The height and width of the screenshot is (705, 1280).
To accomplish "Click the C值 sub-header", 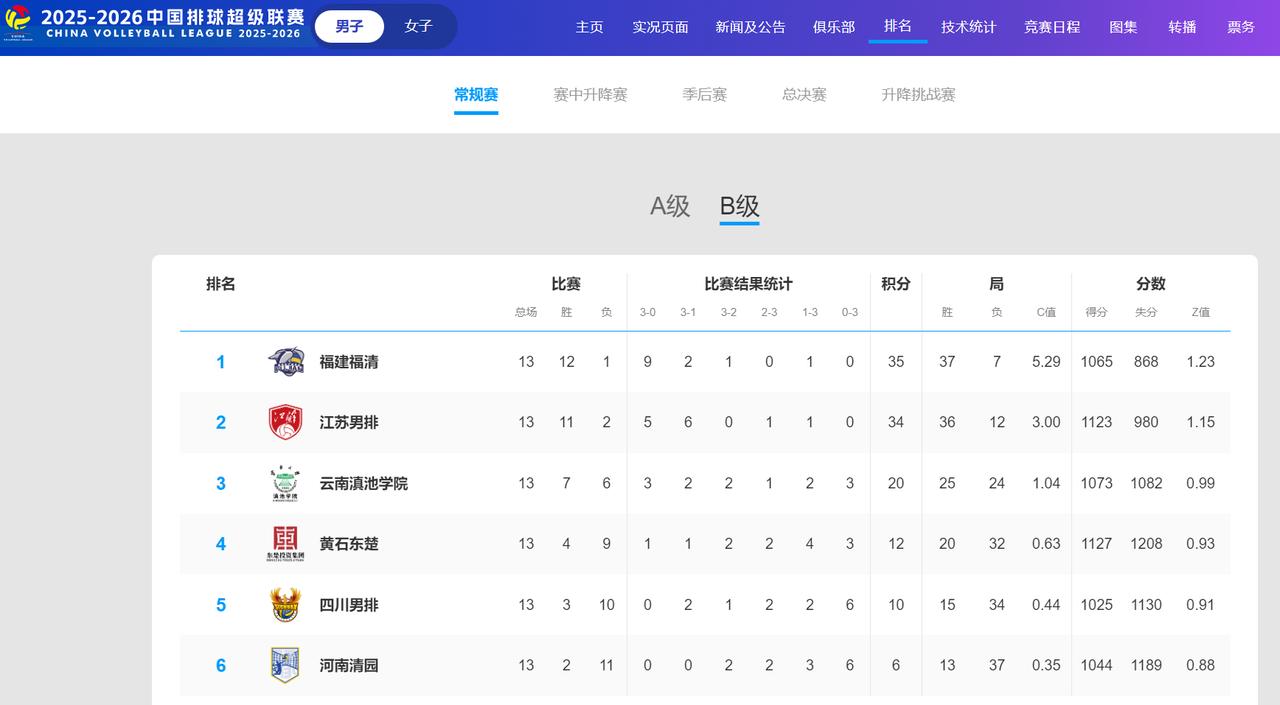I will pos(1046,312).
